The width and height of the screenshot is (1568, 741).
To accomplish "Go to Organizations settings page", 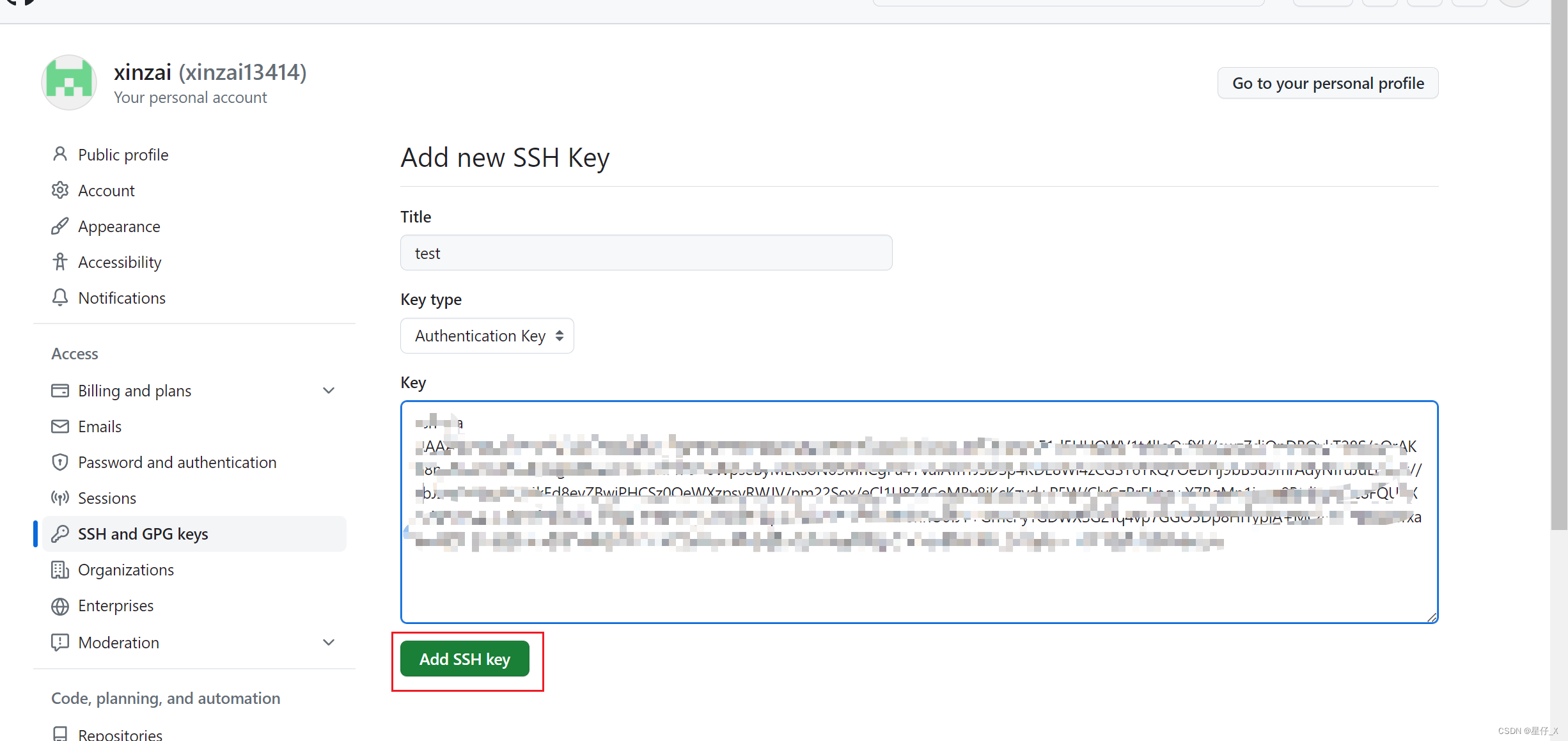I will coord(126,570).
